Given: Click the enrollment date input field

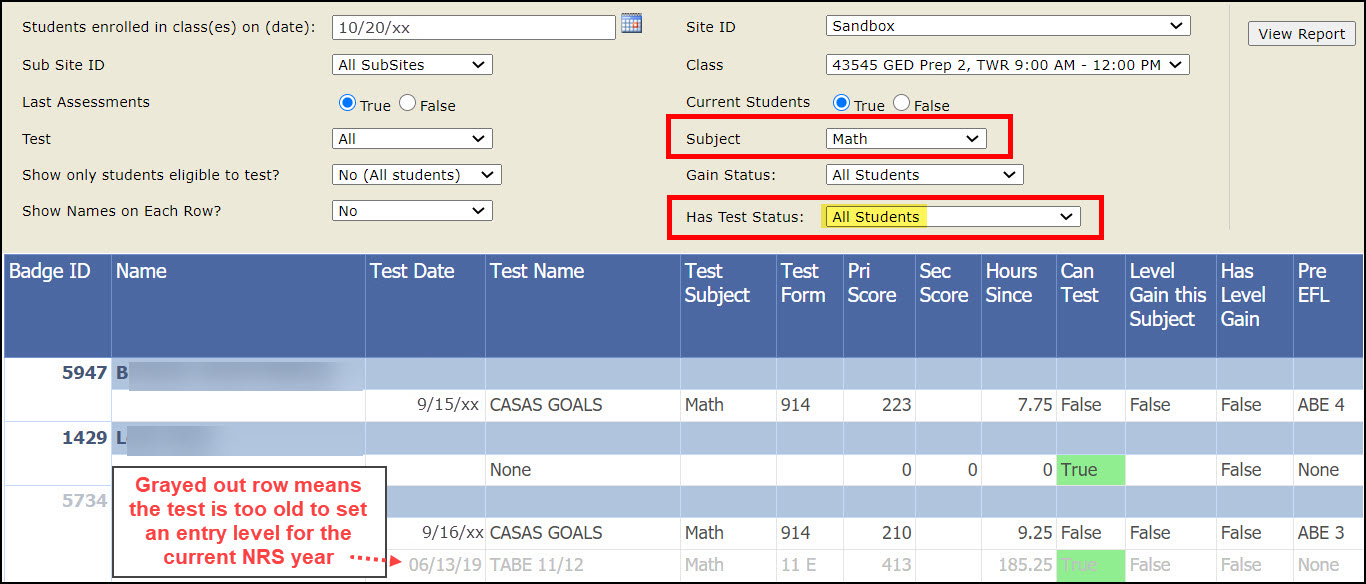Looking at the screenshot, I should [473, 26].
